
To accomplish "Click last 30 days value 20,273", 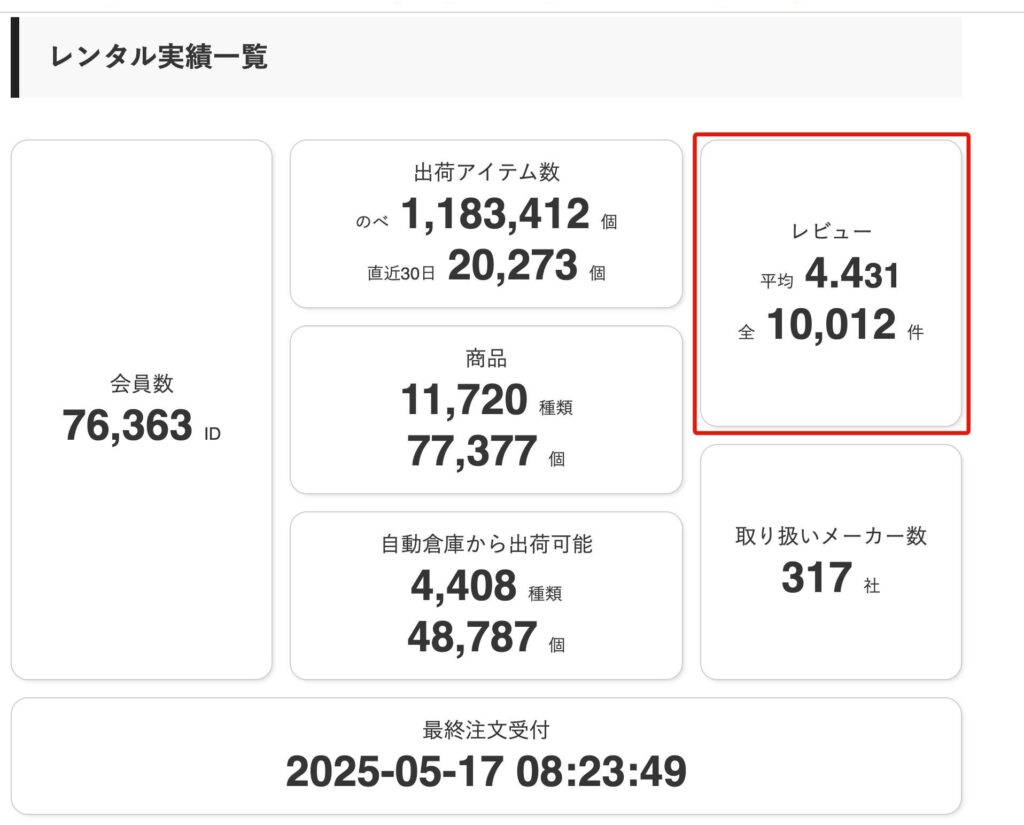I will point(513,265).
